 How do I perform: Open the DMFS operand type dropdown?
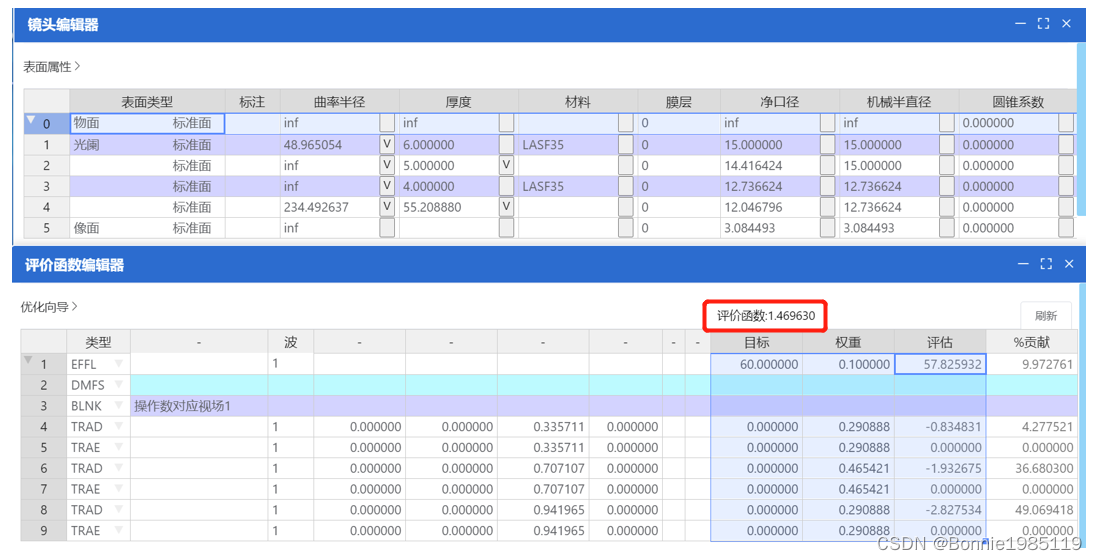(118, 385)
